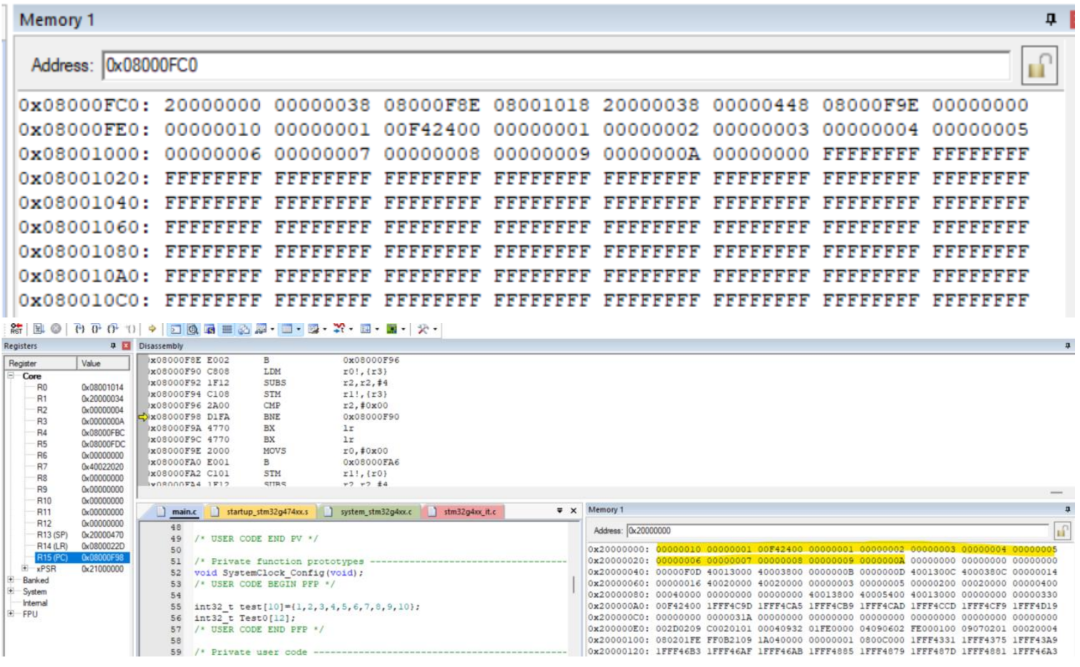Toggle the Symbols Window toolbar button
The height and width of the screenshot is (667, 1080).
tap(209, 329)
